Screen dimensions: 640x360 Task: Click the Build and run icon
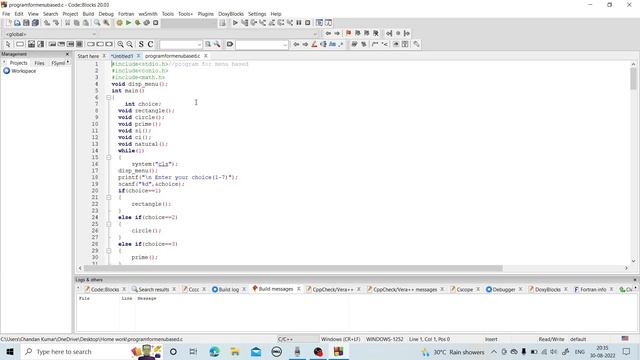[x=138, y=23]
